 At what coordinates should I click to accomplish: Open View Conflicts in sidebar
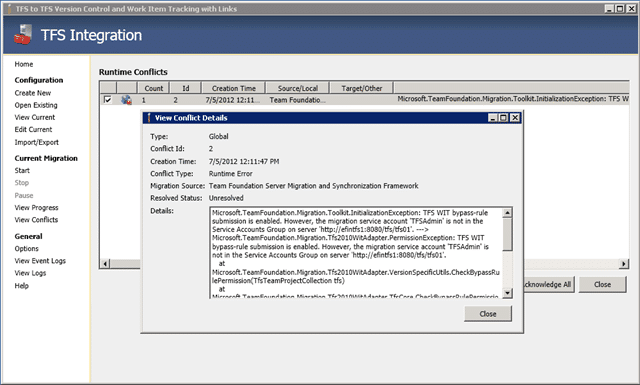coord(36,220)
